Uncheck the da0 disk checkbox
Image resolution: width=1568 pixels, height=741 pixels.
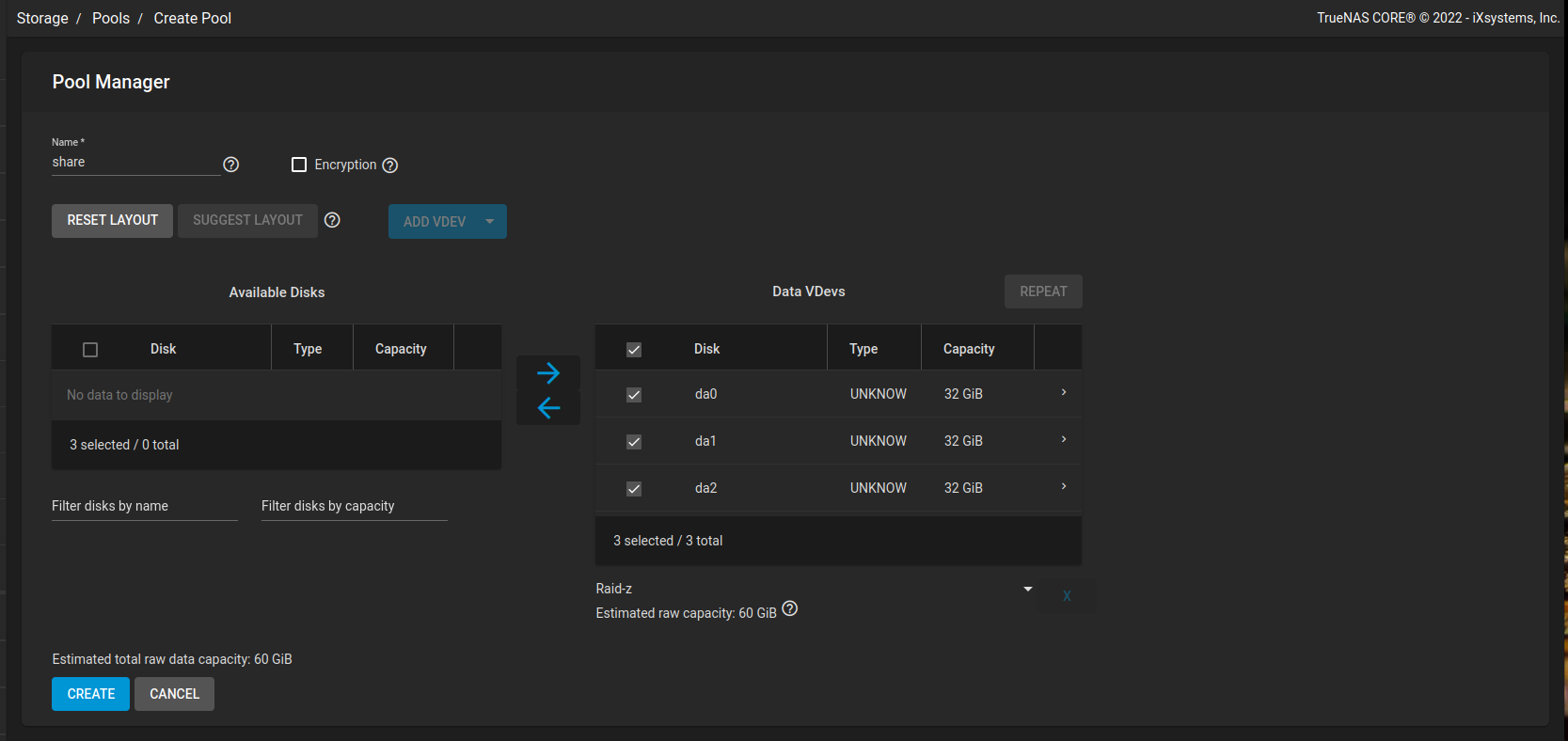pyautogui.click(x=634, y=395)
